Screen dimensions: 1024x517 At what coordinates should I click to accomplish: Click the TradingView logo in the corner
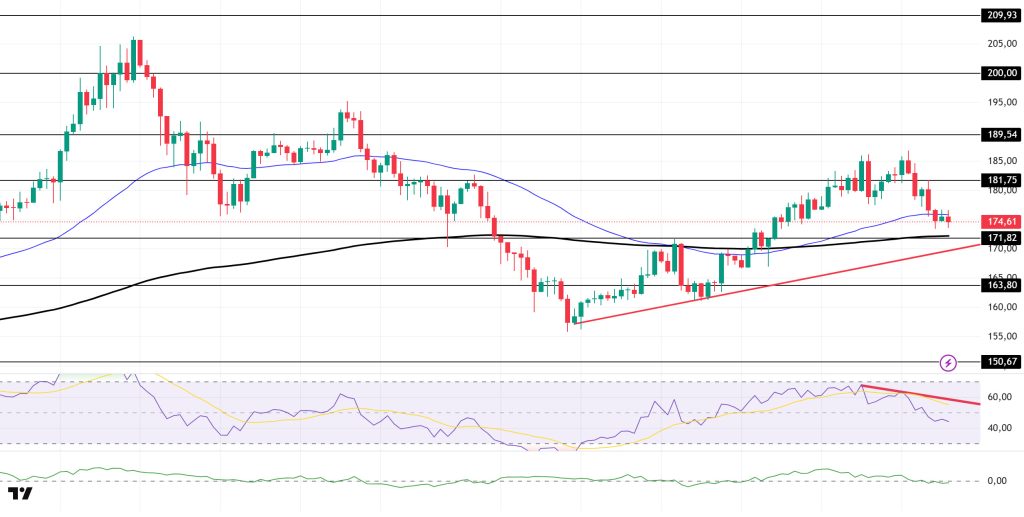coord(20,494)
